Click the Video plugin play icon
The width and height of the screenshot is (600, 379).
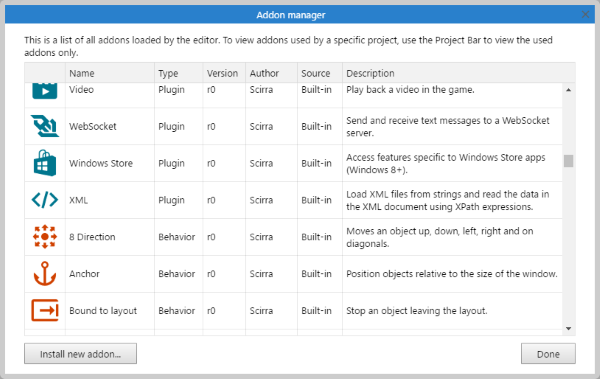[x=45, y=91]
